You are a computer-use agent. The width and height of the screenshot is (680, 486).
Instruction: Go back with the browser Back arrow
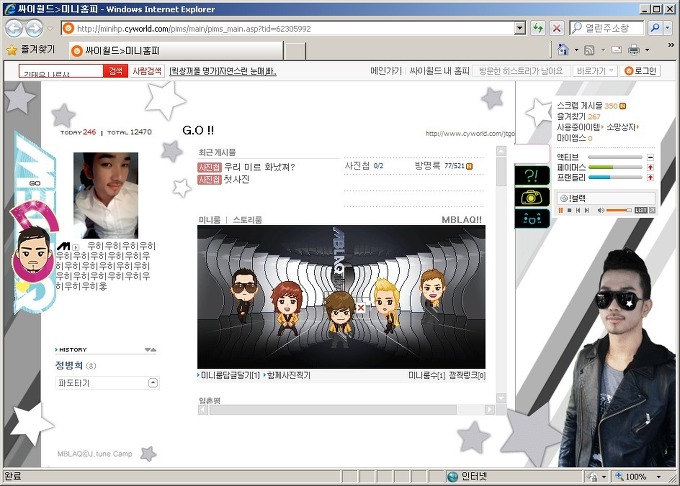tap(13, 29)
